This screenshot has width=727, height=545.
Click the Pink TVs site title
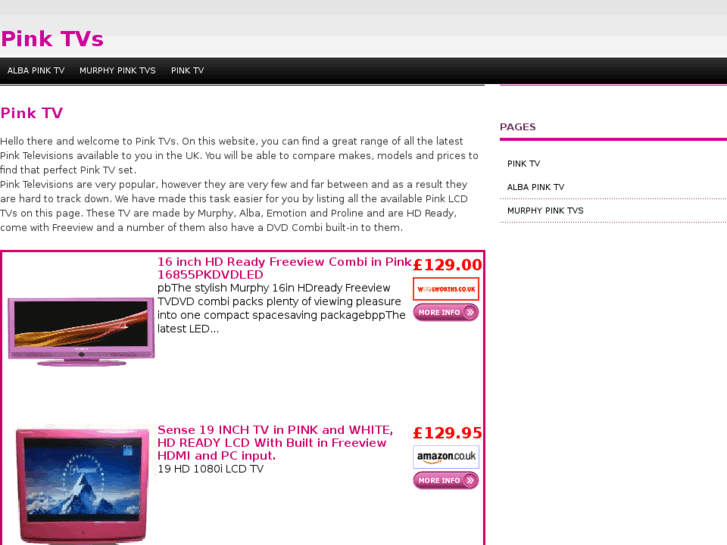click(x=52, y=39)
